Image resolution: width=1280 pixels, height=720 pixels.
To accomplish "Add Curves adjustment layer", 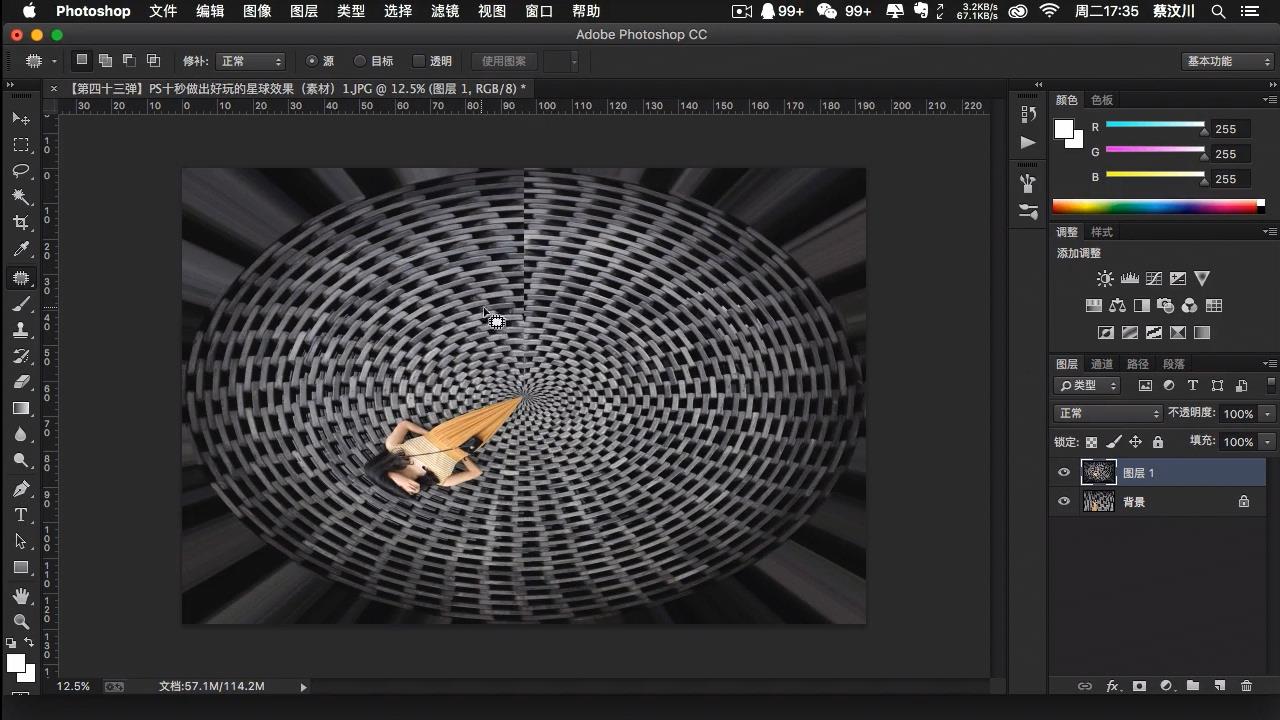I will [x=1154, y=279].
